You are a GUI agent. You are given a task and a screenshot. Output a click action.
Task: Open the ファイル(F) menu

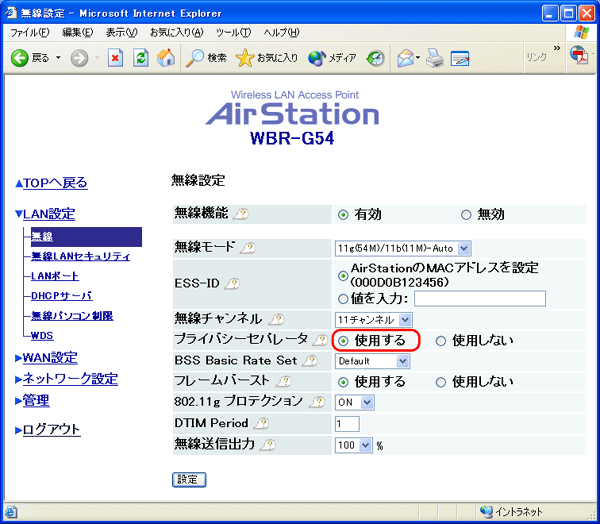(x=30, y=33)
